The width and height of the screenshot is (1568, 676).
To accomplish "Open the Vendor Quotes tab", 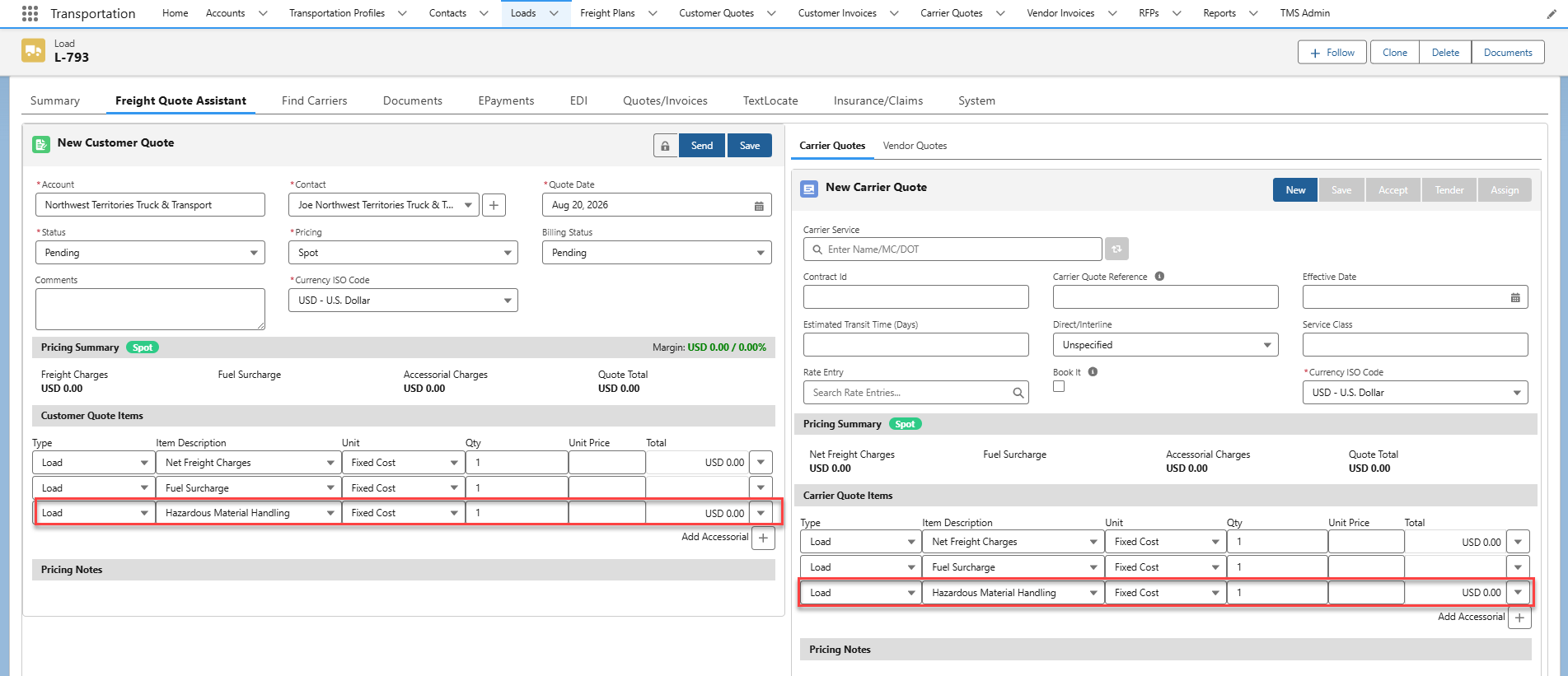I will click(915, 146).
